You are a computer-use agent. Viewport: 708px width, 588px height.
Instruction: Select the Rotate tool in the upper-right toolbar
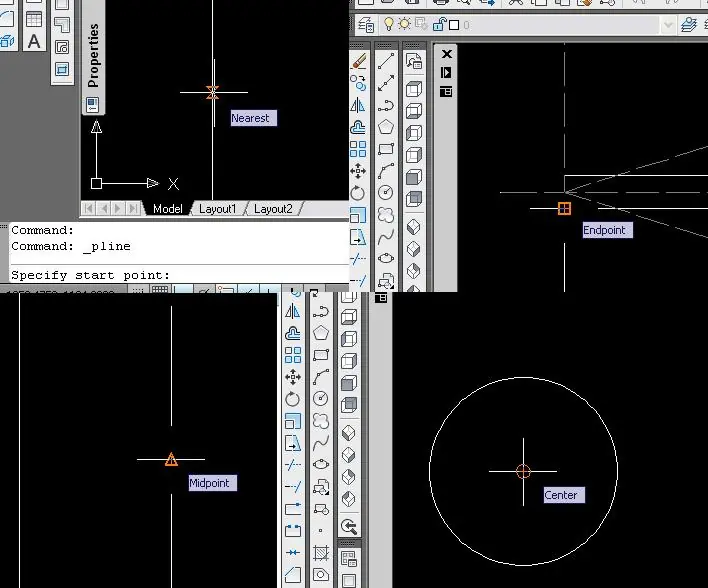pos(359,193)
